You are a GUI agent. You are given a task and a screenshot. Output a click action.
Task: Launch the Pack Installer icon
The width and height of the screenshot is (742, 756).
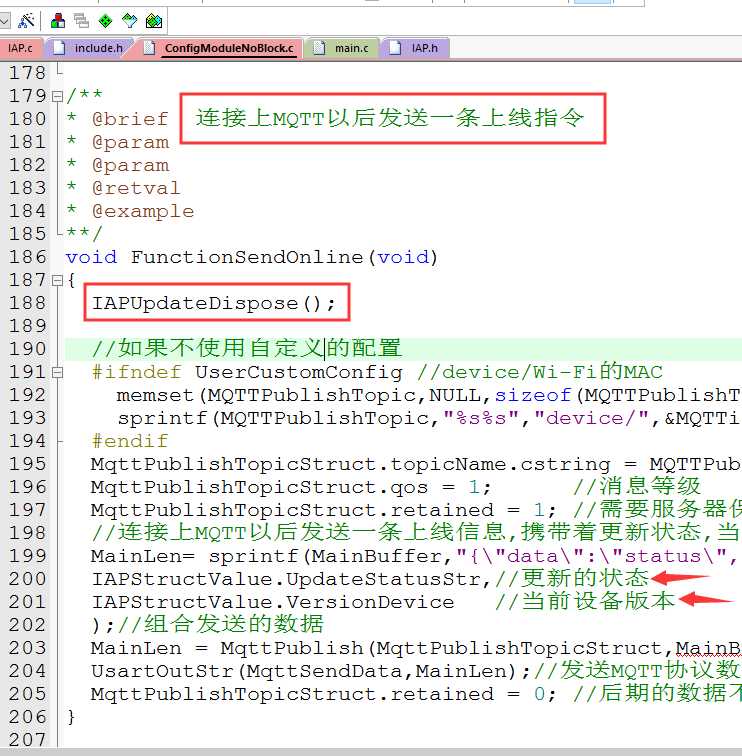tap(154, 21)
